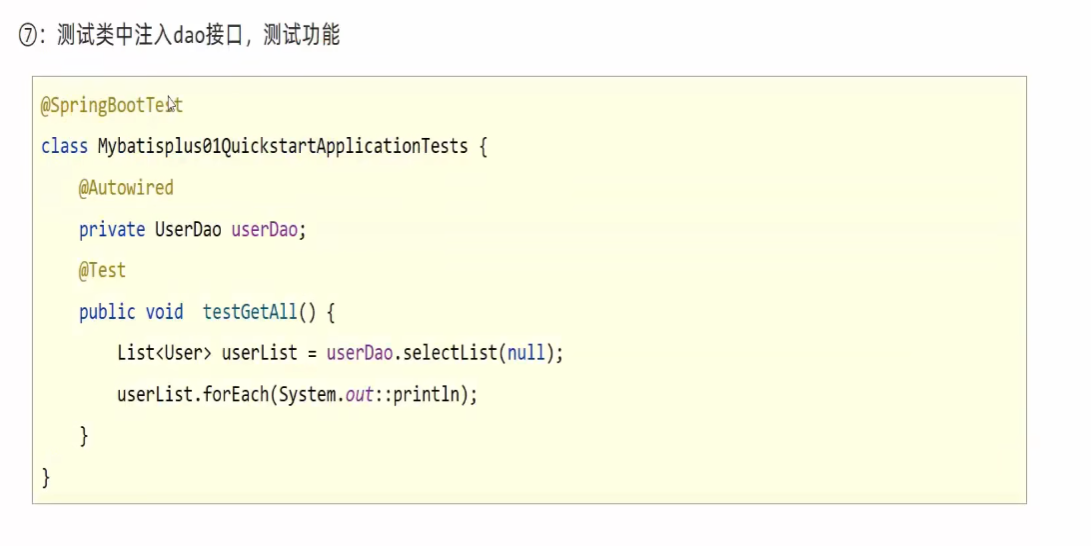The image size is (1091, 546).
Task: Click the testGetAll method name
Action: click(x=250, y=312)
